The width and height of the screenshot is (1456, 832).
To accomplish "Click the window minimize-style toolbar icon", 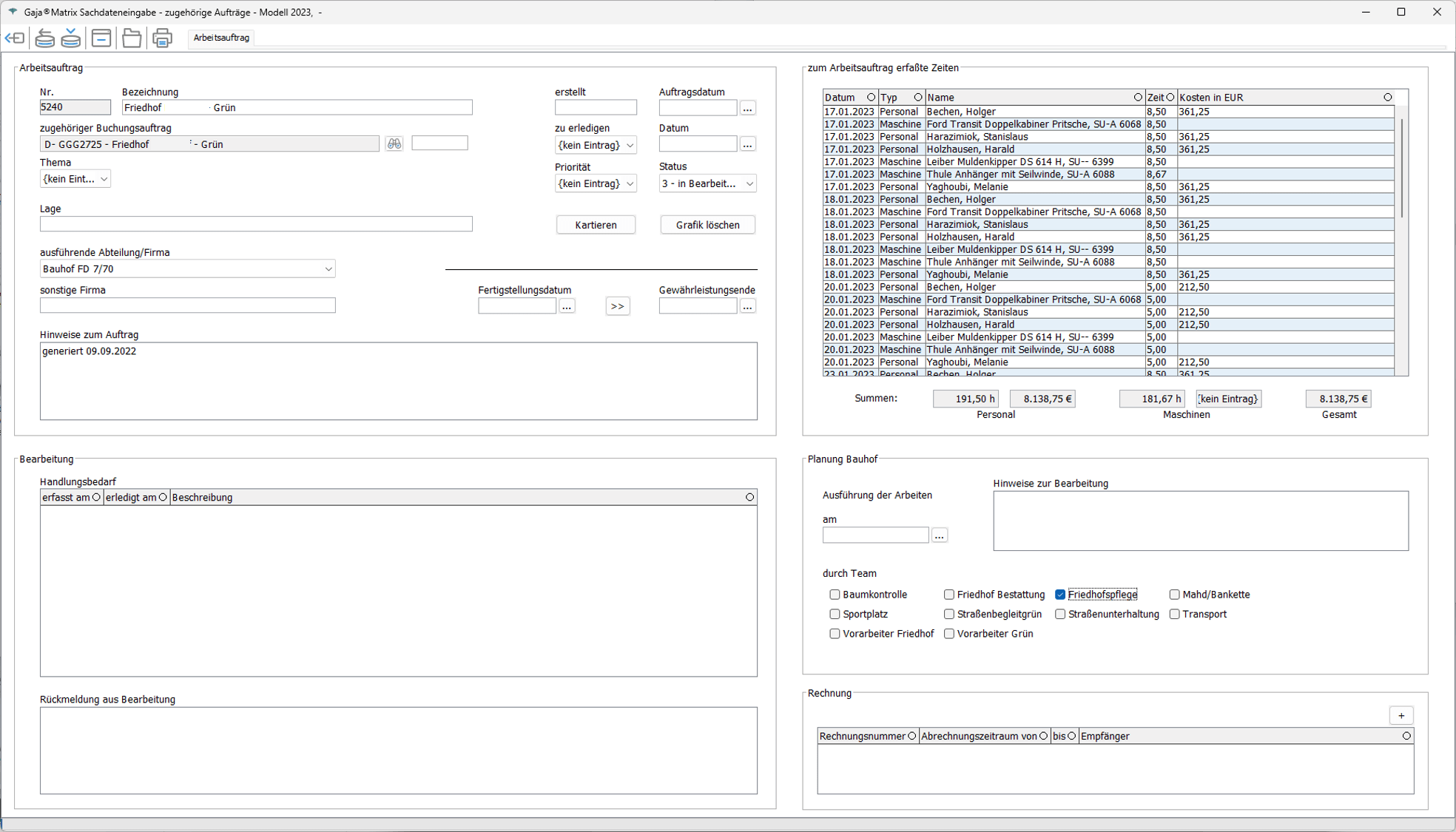I will 101,38.
